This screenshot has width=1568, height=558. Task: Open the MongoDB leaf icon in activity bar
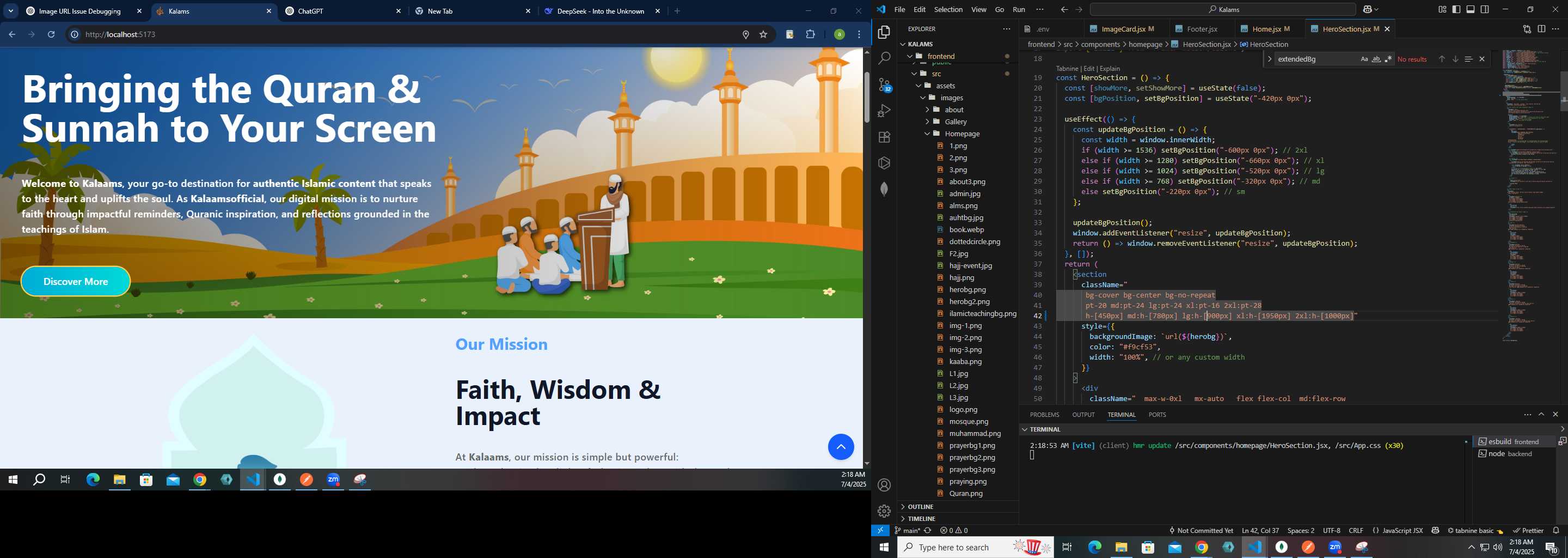point(884,189)
